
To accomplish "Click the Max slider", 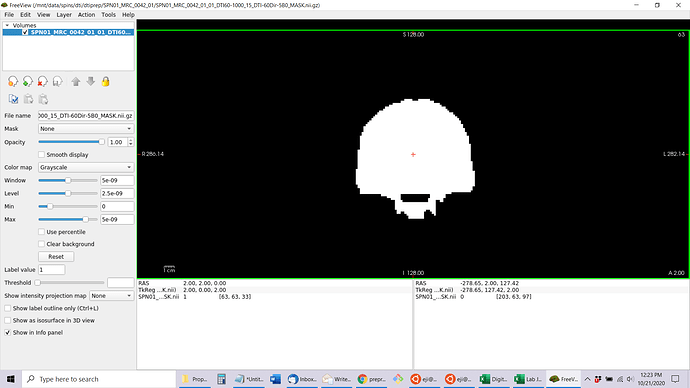I will [x=68, y=219].
